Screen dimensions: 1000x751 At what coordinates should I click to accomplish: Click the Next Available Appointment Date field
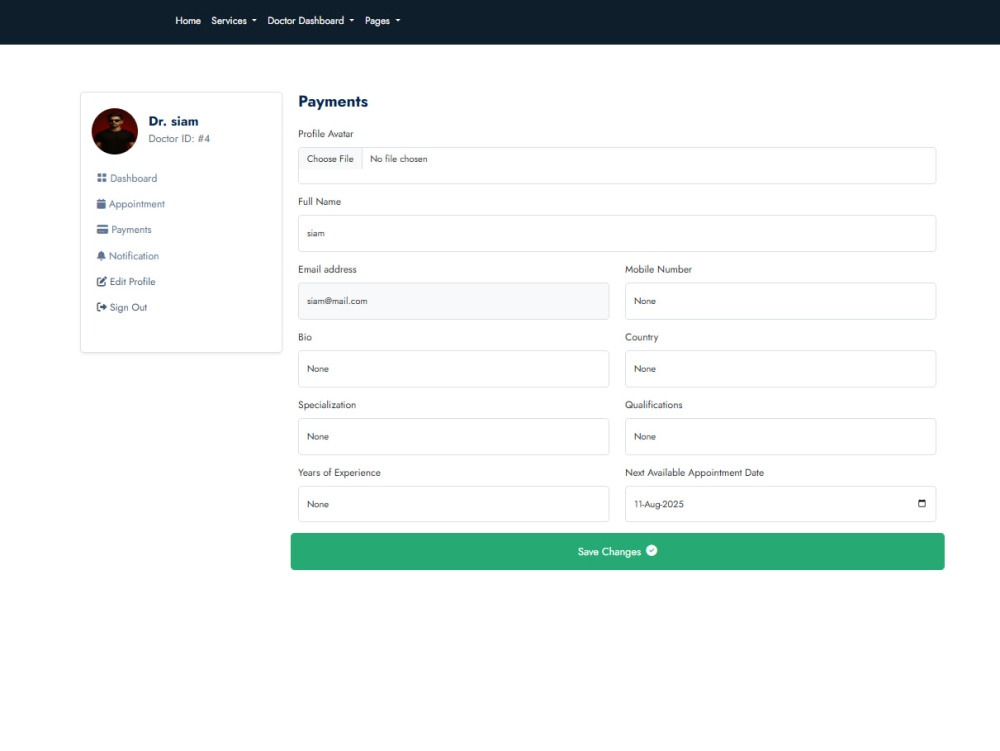(x=781, y=504)
